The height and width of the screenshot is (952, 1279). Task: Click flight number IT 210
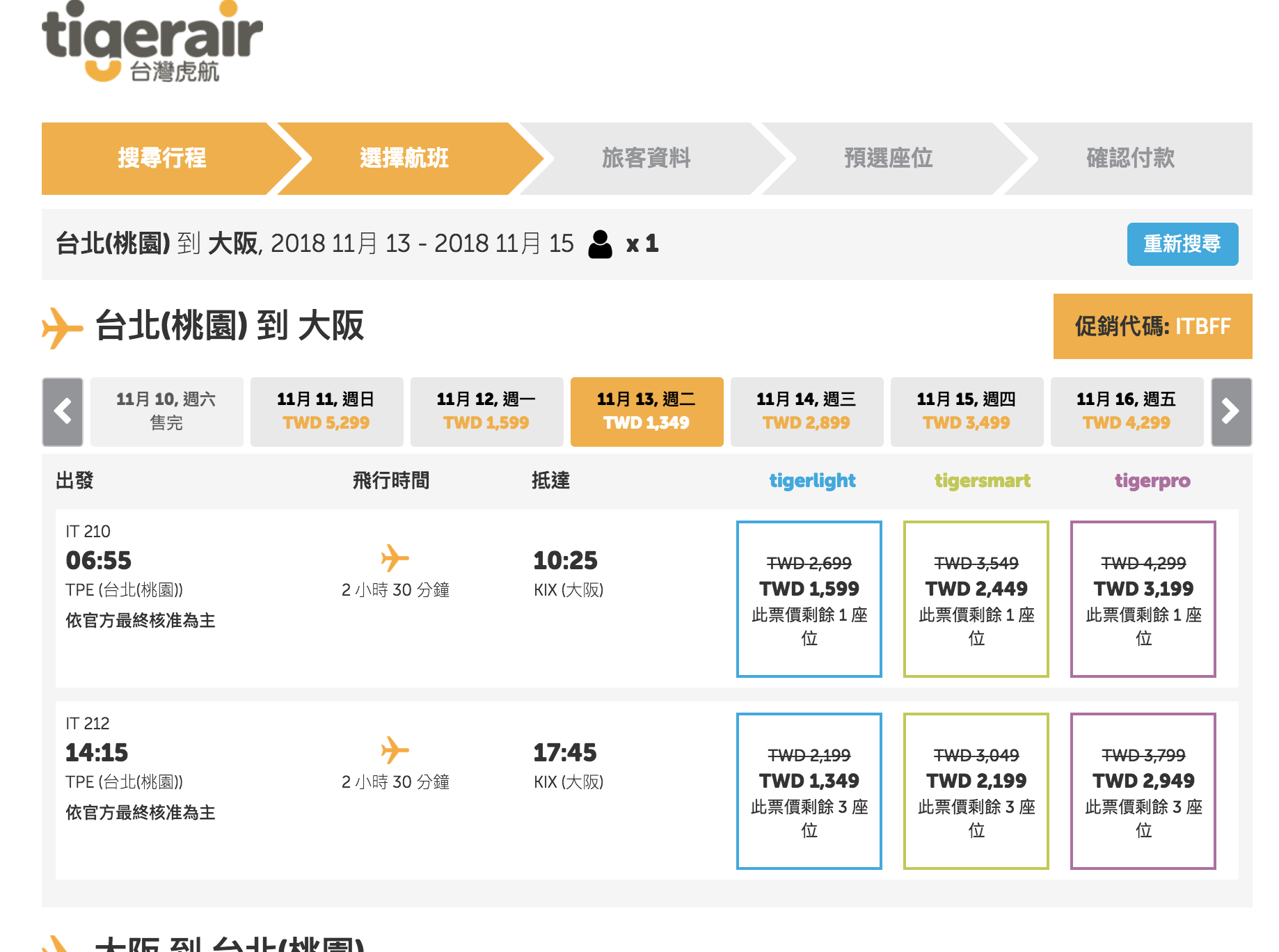pyautogui.click(x=88, y=532)
